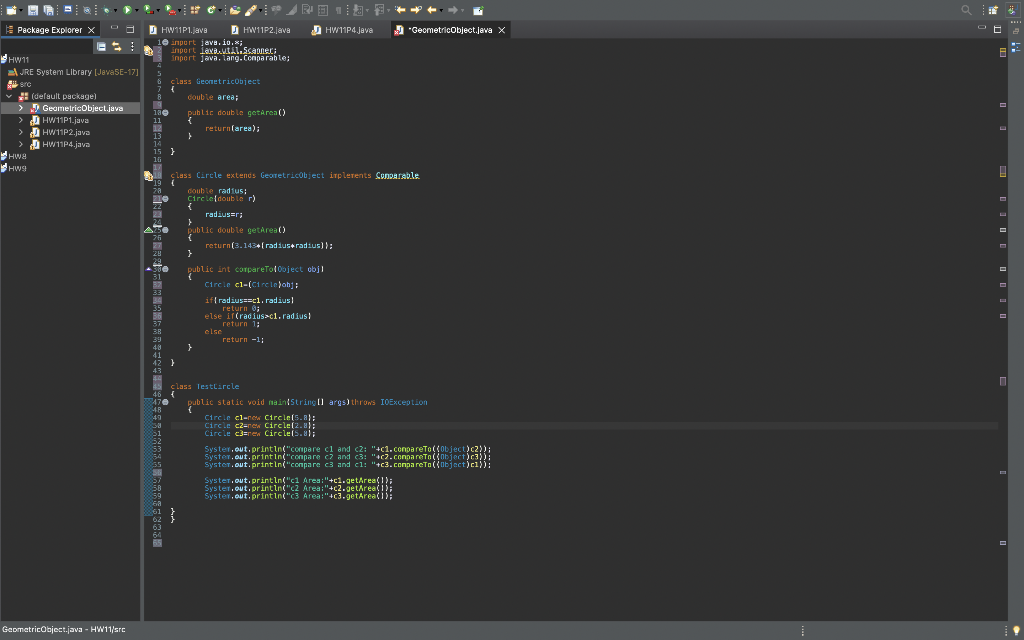Toggle code folding at line 1 imports
Image resolution: width=1024 pixels, height=640 pixels.
[x=165, y=42]
